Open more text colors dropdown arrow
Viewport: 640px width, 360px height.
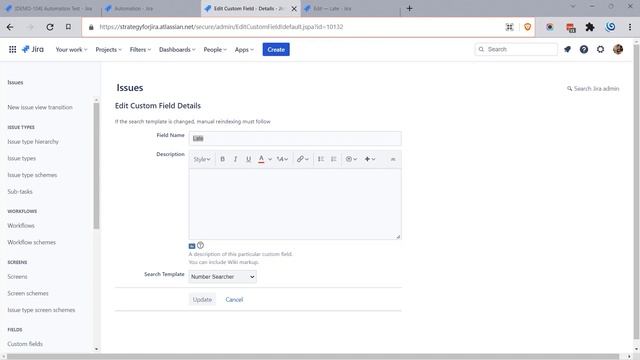(x=270, y=159)
